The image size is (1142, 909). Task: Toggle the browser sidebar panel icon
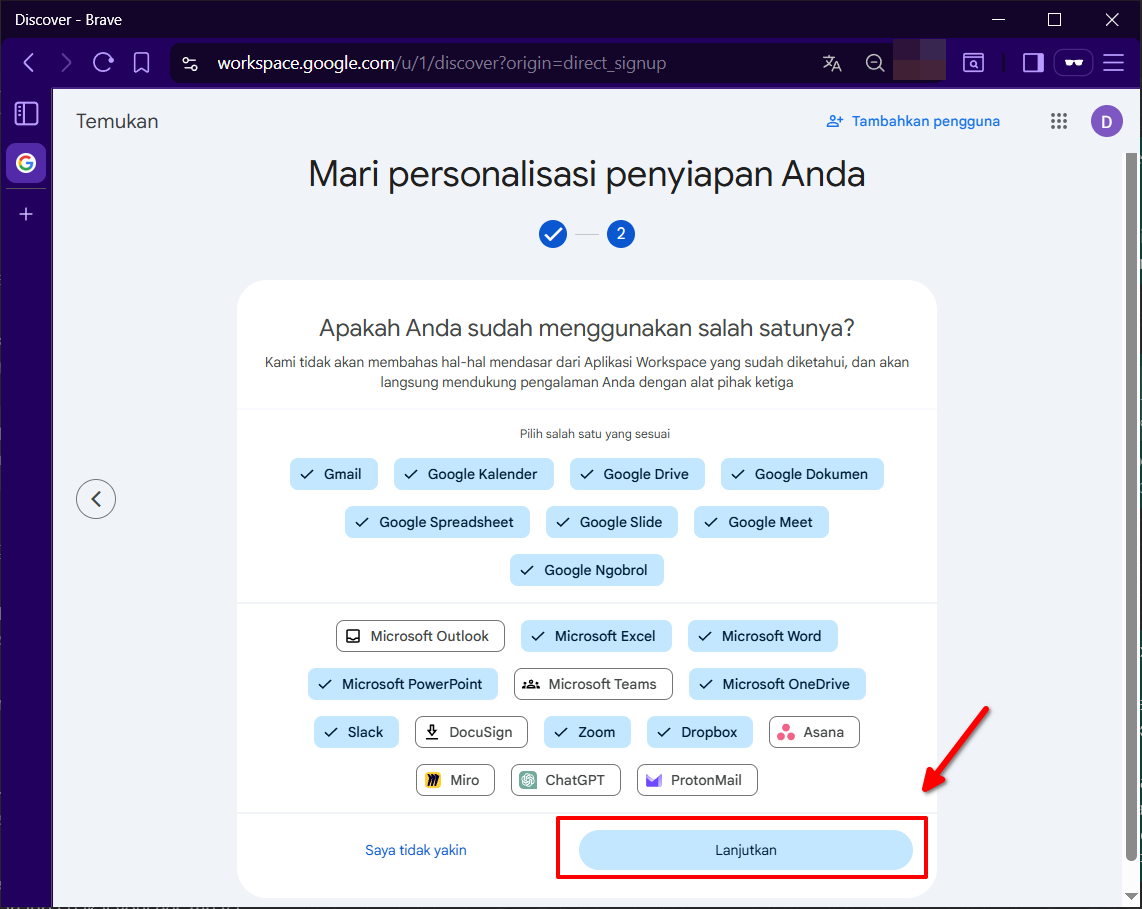(x=1033, y=63)
